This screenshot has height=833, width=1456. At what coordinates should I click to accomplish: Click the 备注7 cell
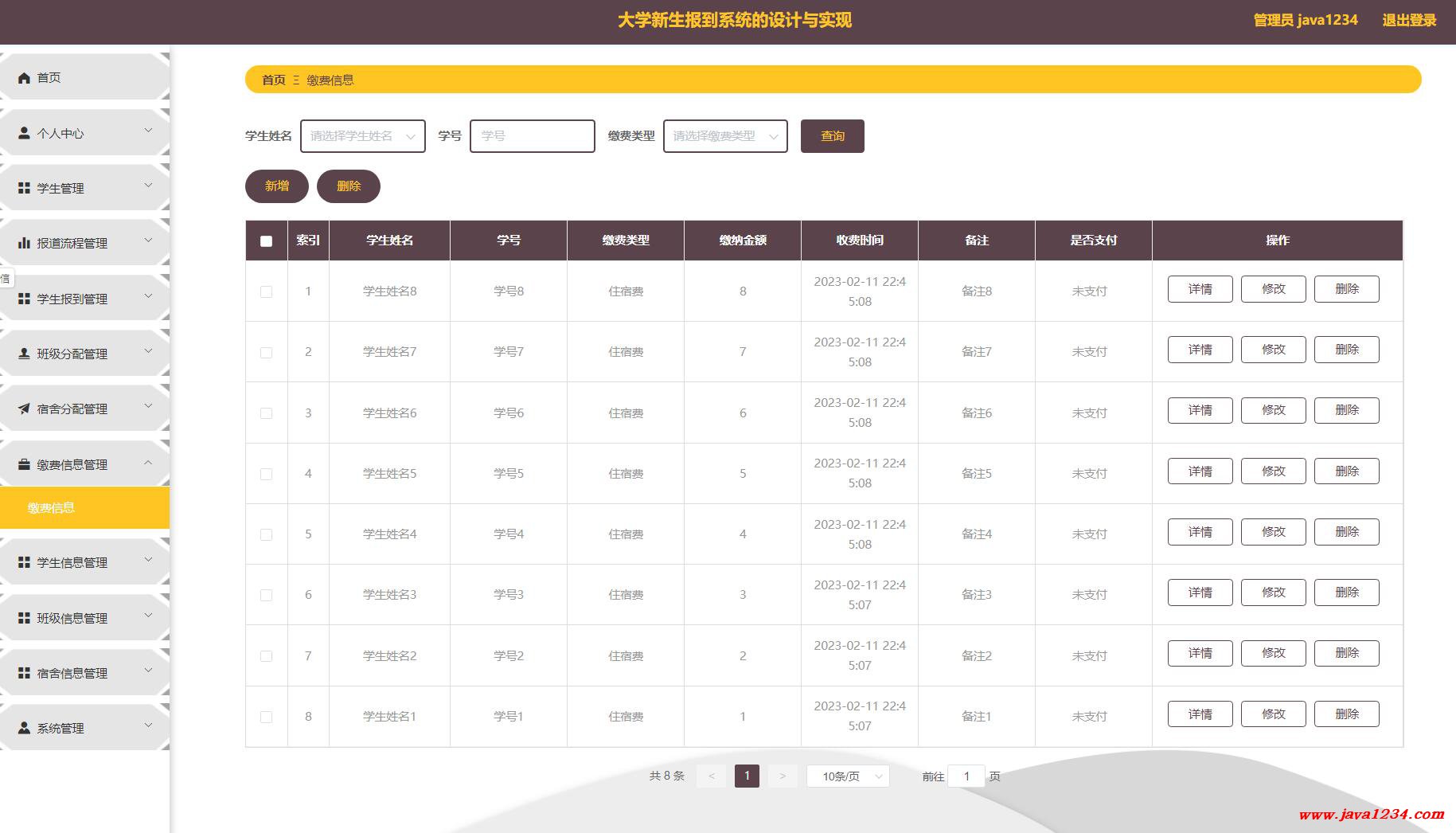tap(977, 352)
